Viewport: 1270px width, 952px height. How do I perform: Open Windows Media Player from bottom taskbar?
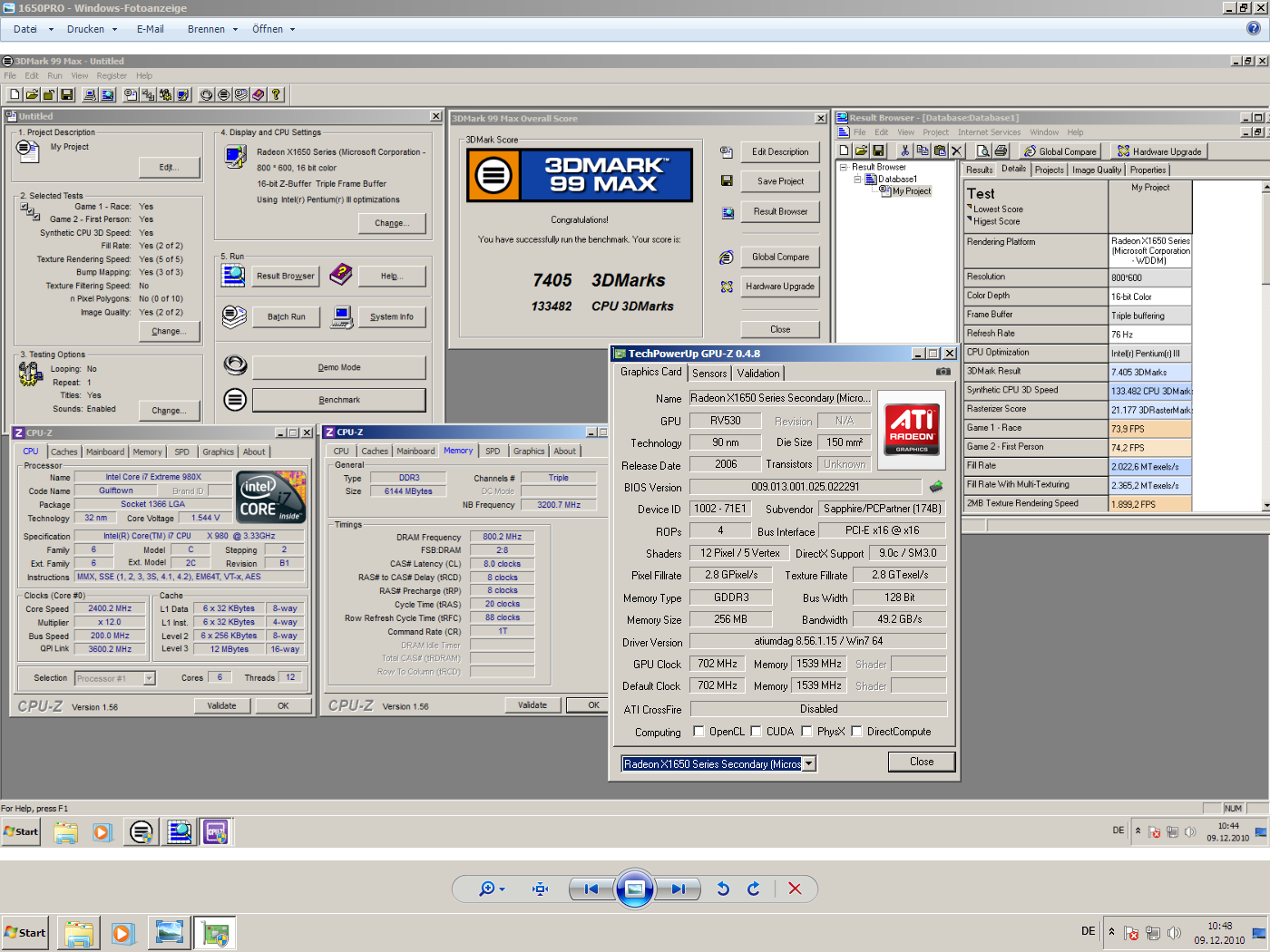tap(122, 933)
